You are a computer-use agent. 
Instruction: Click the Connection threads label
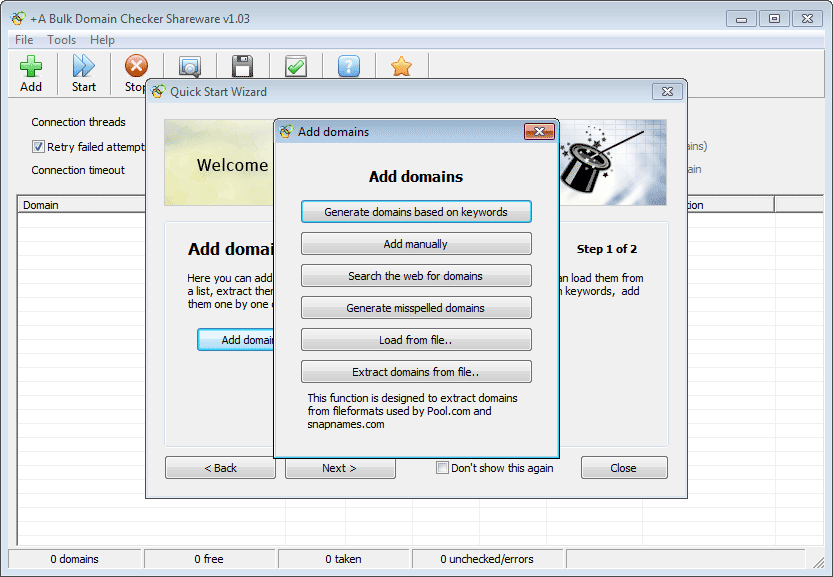(x=78, y=122)
